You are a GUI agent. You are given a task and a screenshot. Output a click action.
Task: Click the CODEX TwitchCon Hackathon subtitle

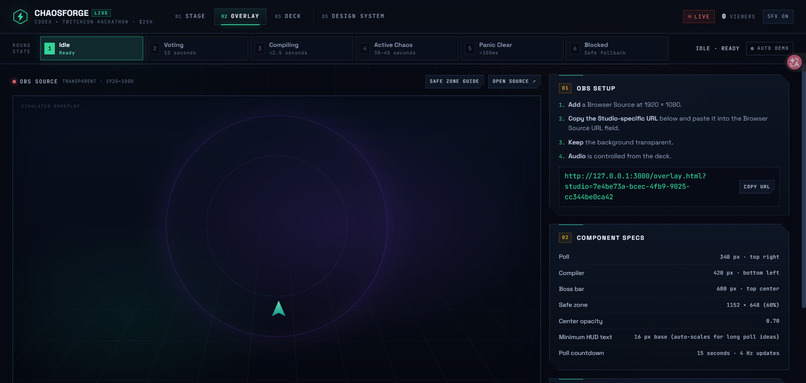coord(94,22)
